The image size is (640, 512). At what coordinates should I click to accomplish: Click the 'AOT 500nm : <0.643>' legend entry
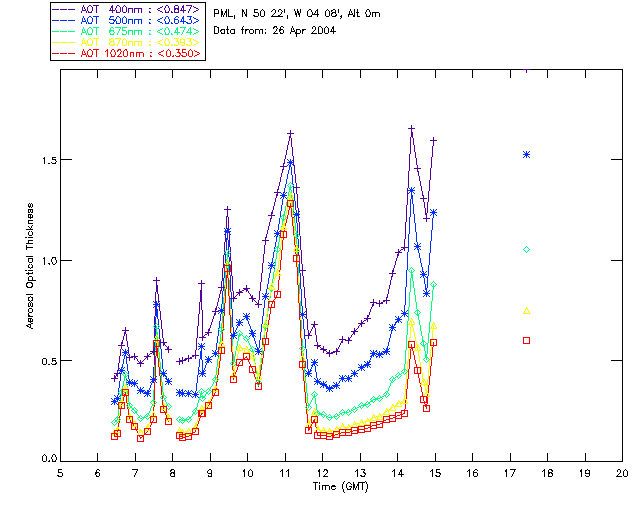click(x=128, y=20)
